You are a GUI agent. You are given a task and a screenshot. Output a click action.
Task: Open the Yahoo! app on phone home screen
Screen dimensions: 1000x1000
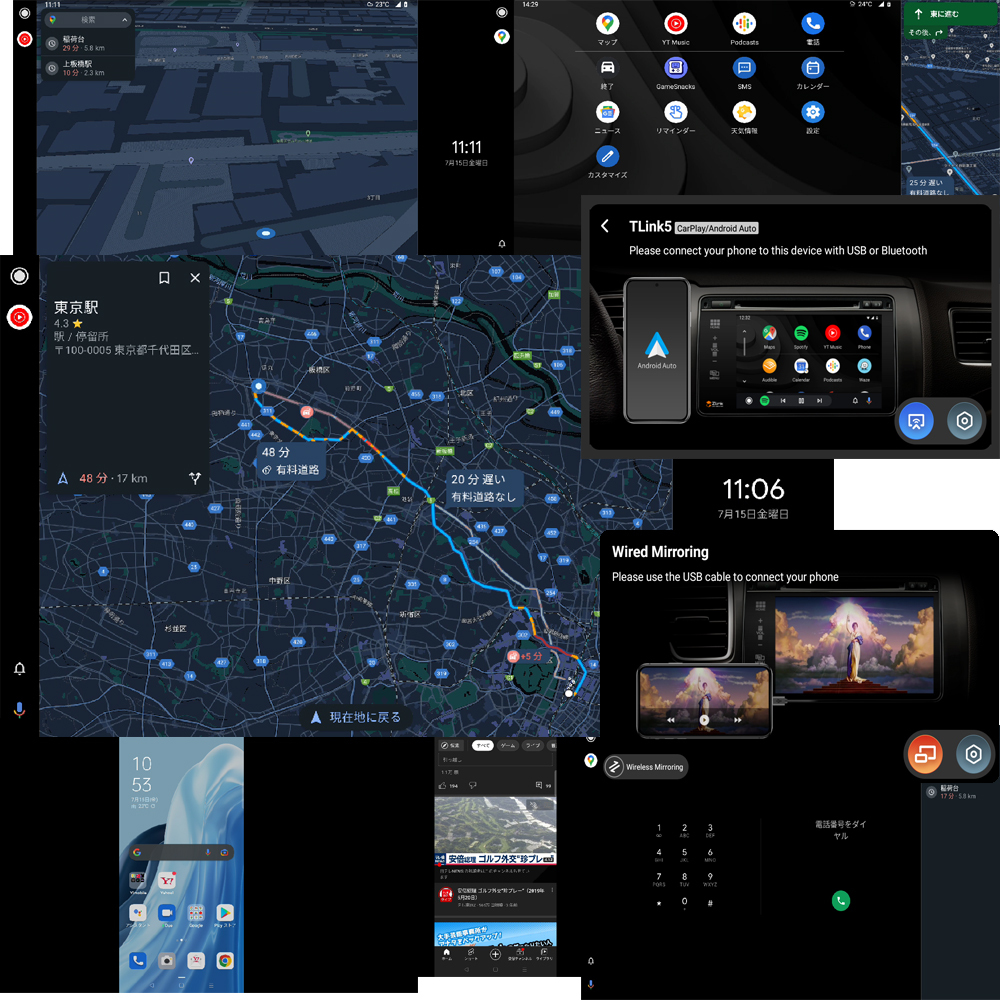tap(167, 881)
